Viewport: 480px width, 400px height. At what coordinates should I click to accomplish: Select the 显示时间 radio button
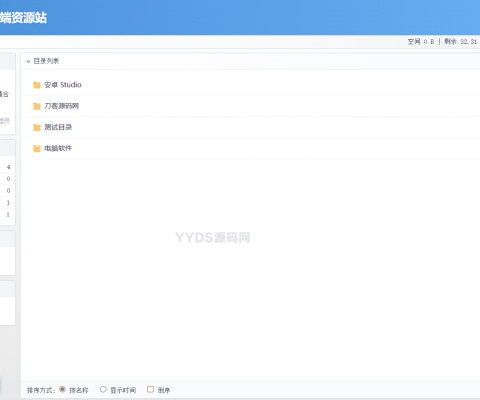[103, 389]
